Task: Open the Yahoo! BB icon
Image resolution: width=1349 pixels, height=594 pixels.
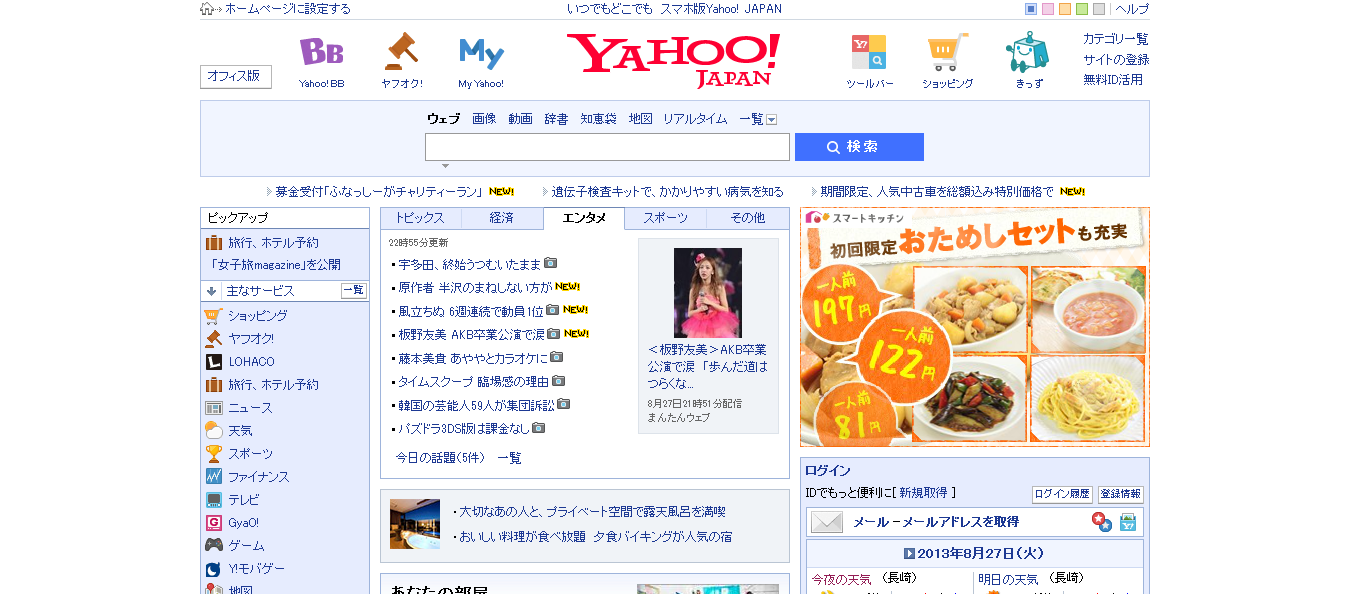Action: pyautogui.click(x=321, y=52)
